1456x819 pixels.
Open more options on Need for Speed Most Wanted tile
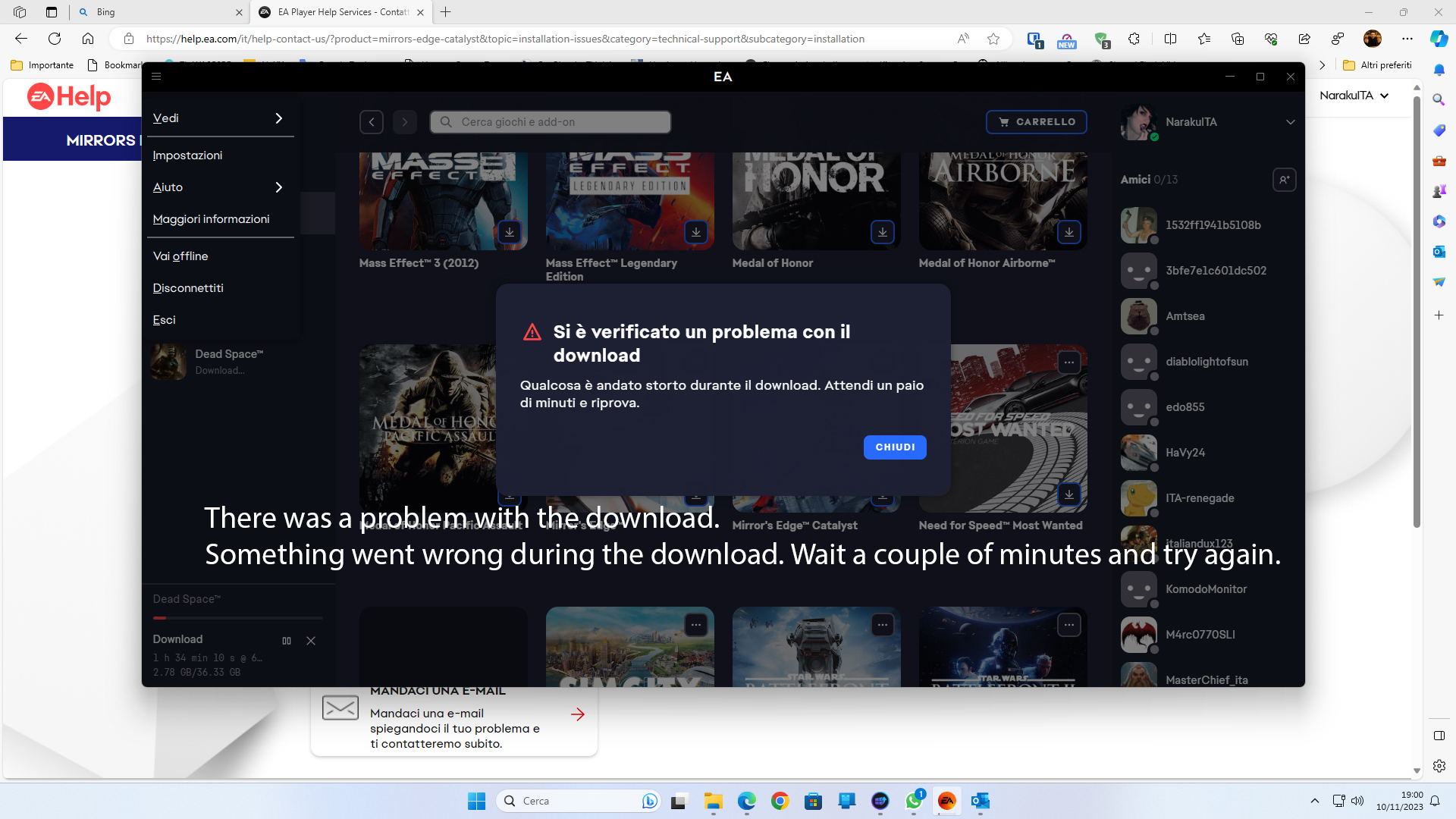(1069, 362)
